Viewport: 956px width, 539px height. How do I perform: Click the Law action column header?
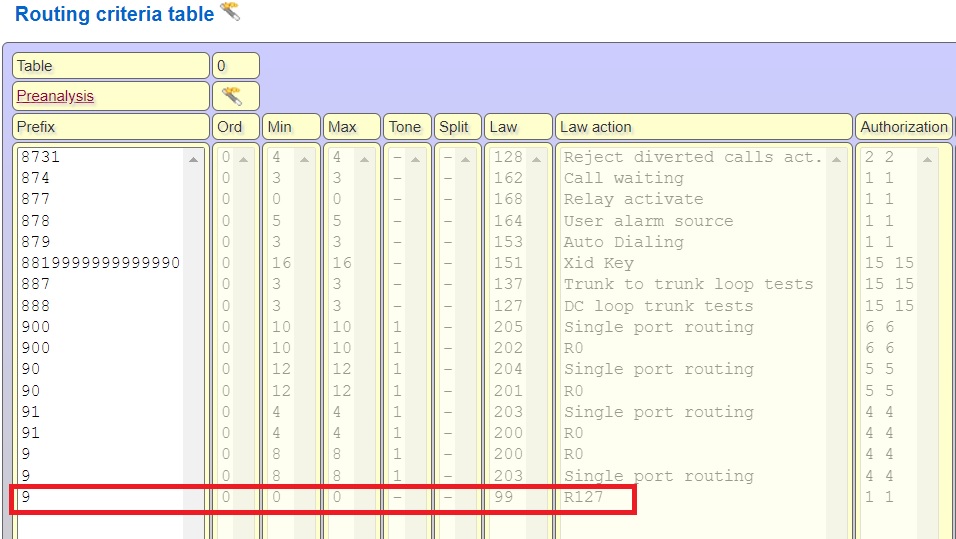tap(703, 127)
